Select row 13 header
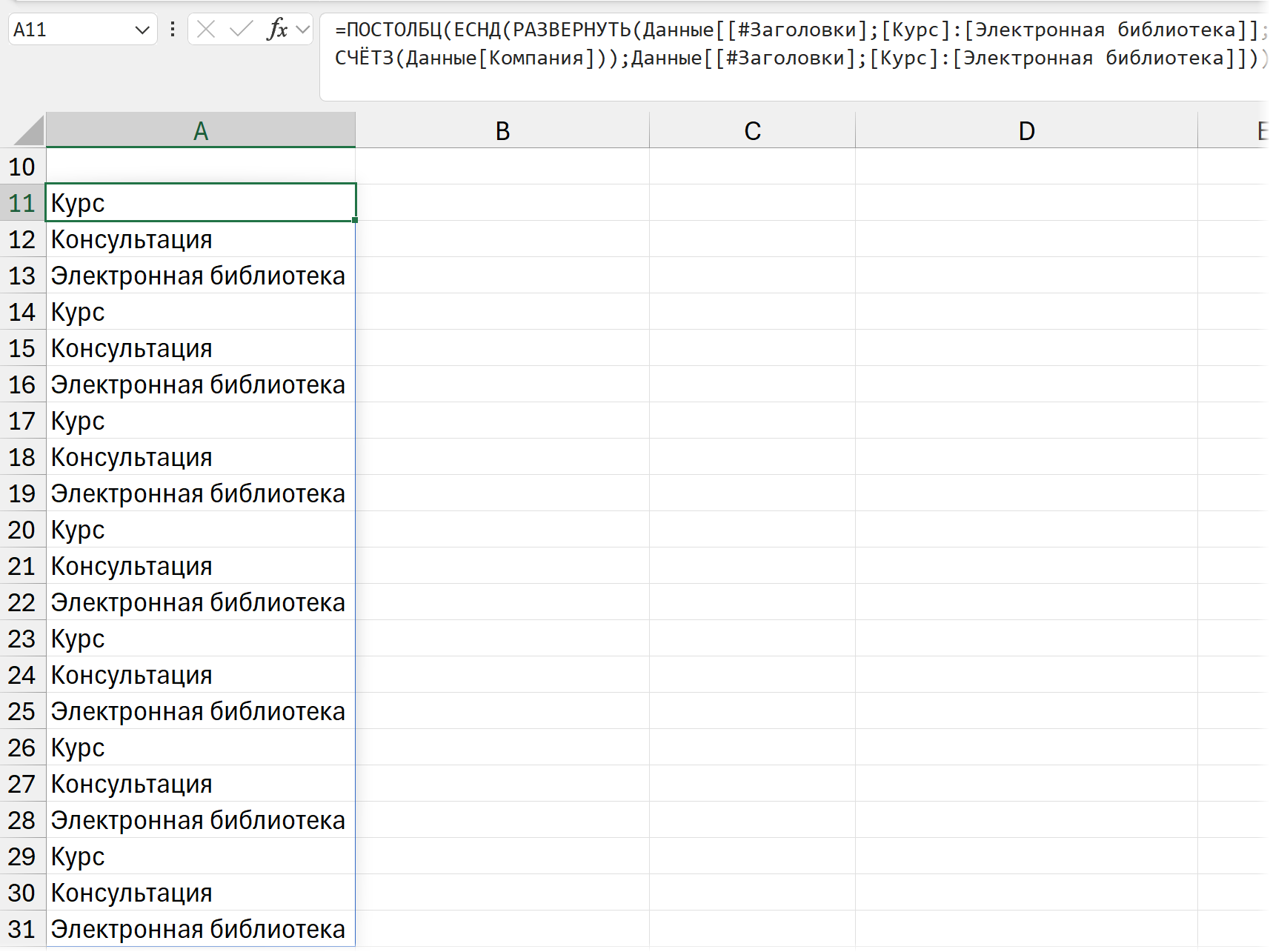Viewport: 1270px width, 952px height. pyautogui.click(x=22, y=276)
